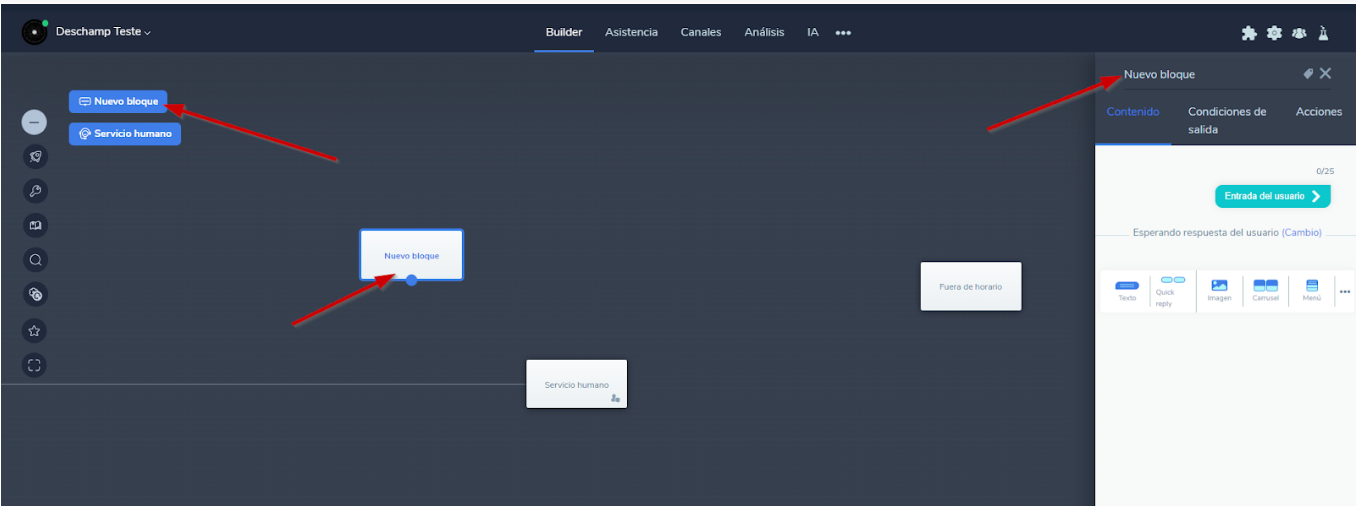Select the Fuera de horario block
Viewport: 1356px width, 507px height.
pyautogui.click(x=970, y=286)
